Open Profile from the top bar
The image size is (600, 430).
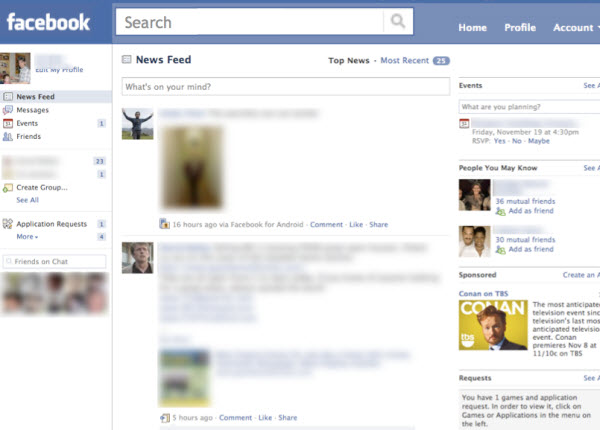[x=520, y=28]
